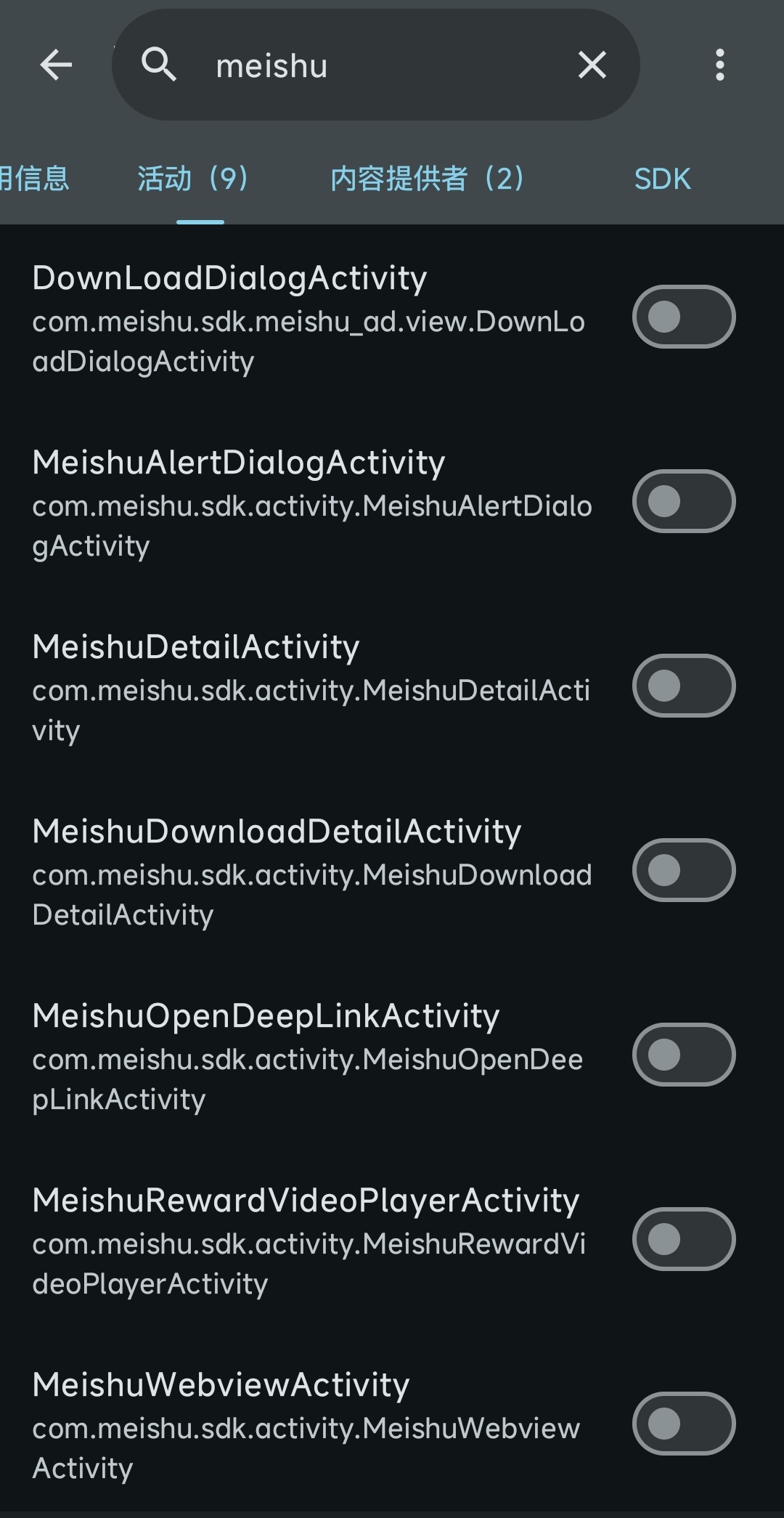Click the meishu search field
The height and width of the screenshot is (1518, 784).
click(376, 65)
